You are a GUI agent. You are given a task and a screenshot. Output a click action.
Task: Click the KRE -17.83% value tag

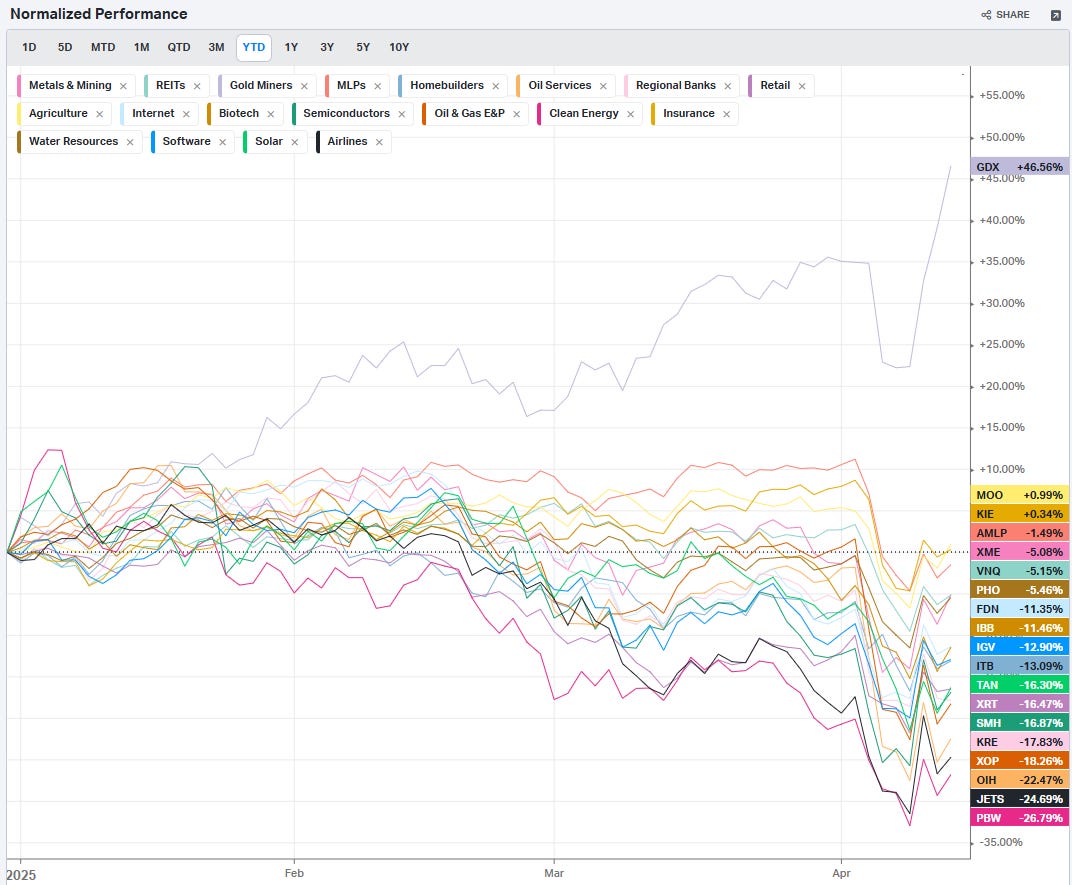1019,742
